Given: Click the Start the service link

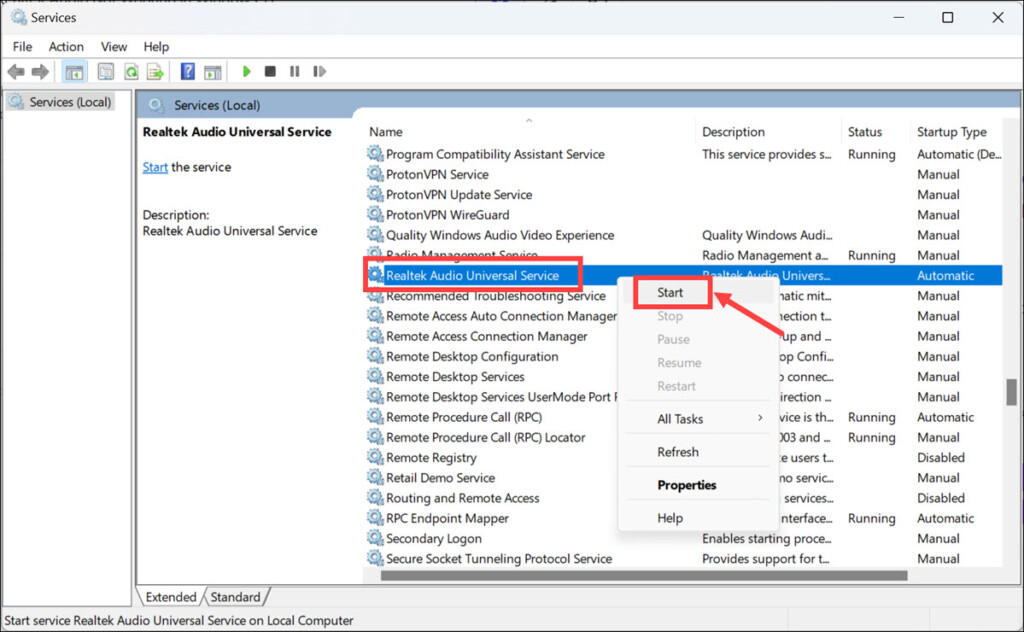Looking at the screenshot, I should click(x=155, y=167).
